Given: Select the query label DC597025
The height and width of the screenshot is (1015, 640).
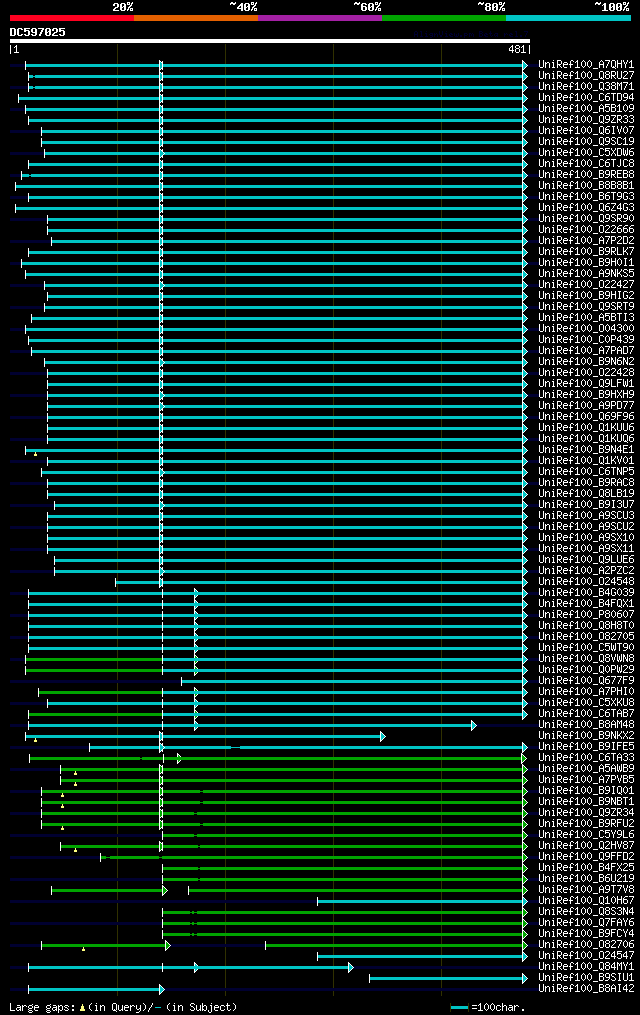Looking at the screenshot, I should 38,32.
